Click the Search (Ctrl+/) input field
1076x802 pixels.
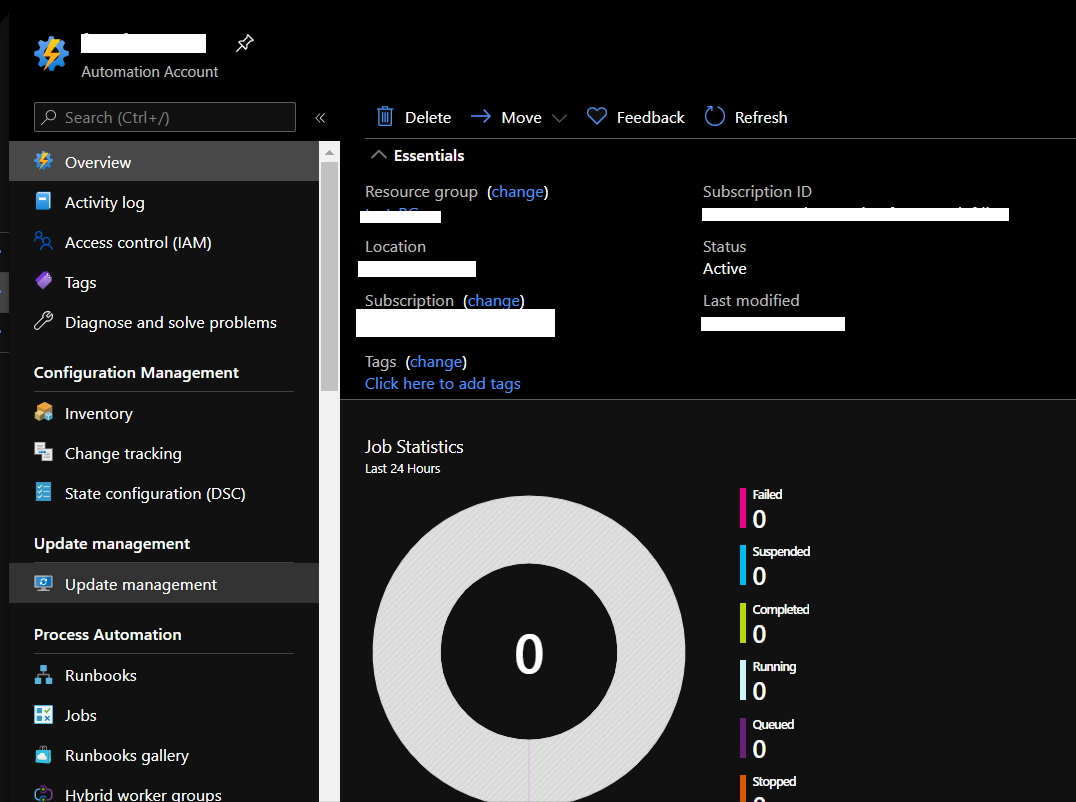[x=165, y=117]
